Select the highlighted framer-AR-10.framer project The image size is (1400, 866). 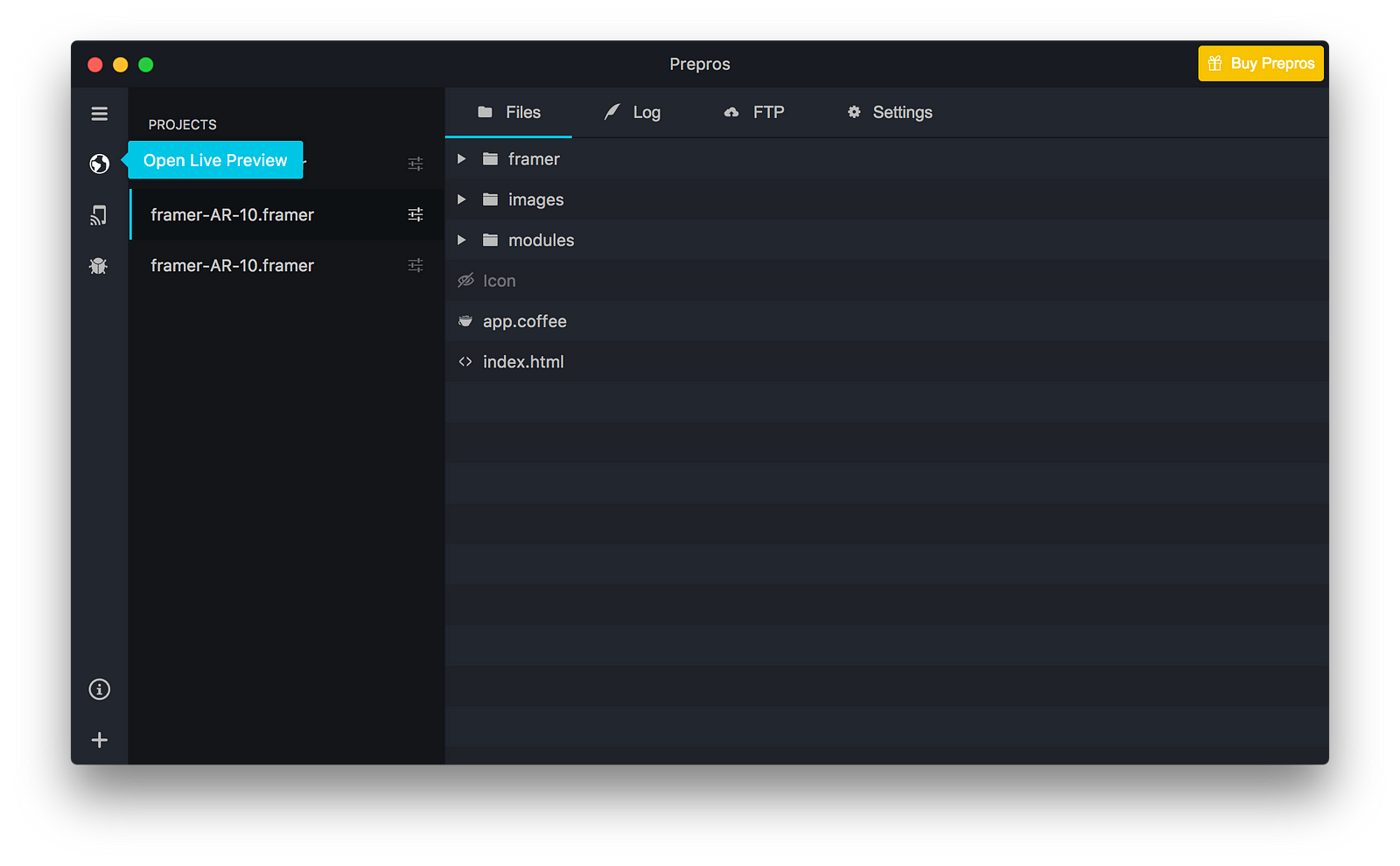pos(287,214)
